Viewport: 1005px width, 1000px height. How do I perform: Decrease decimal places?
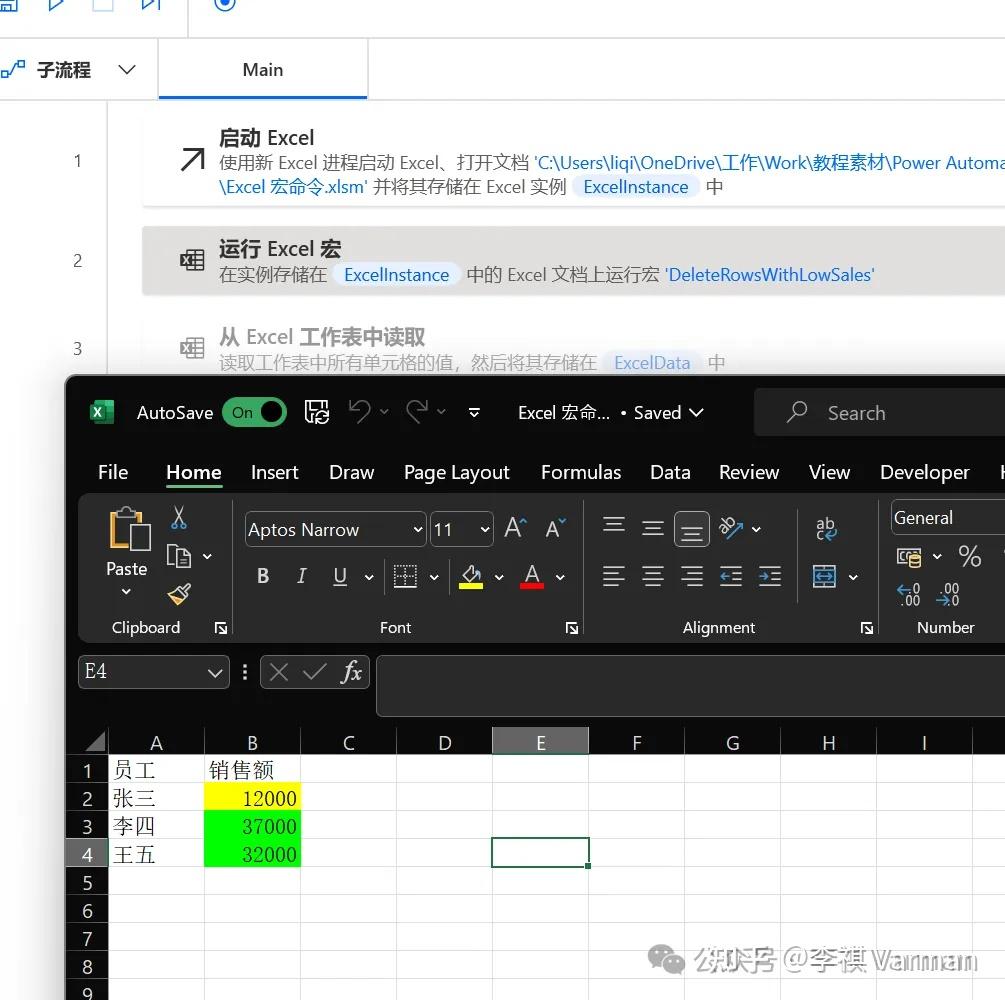click(x=948, y=595)
